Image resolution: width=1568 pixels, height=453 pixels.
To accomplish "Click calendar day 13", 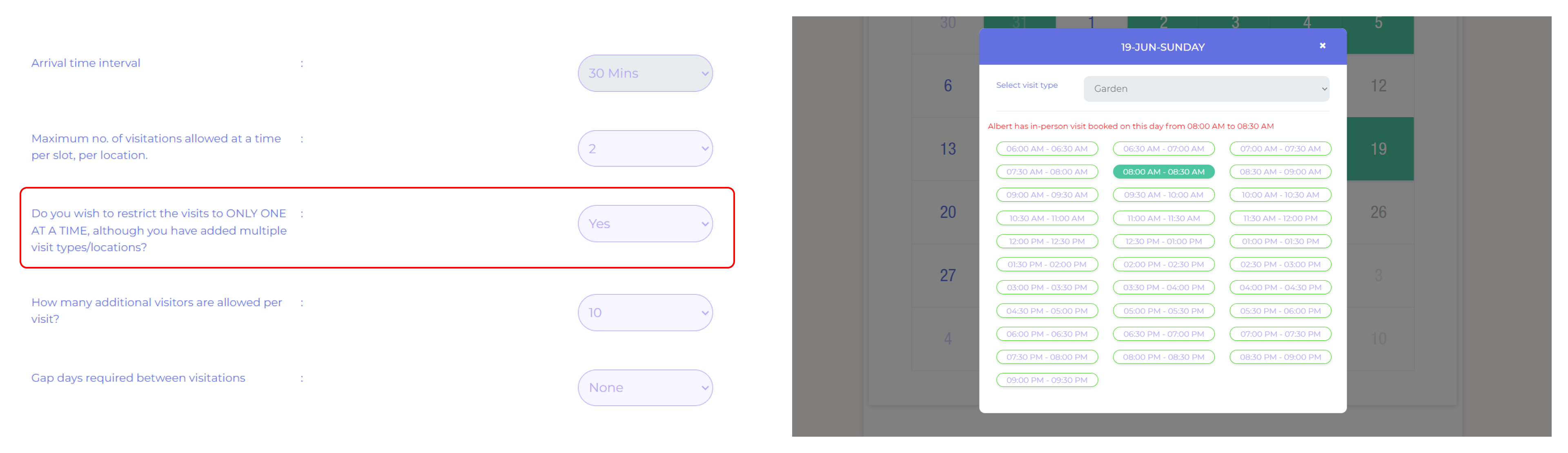I will (x=947, y=149).
